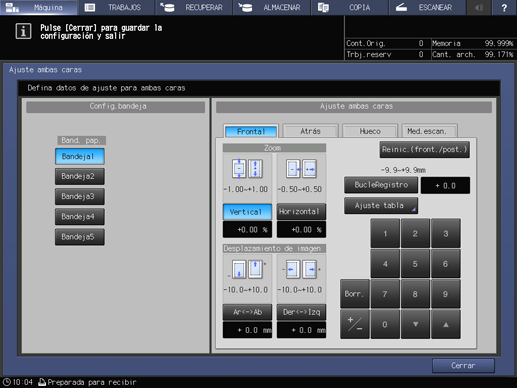Switch to the Med.escan. tab
517x388 pixels.
click(430, 131)
